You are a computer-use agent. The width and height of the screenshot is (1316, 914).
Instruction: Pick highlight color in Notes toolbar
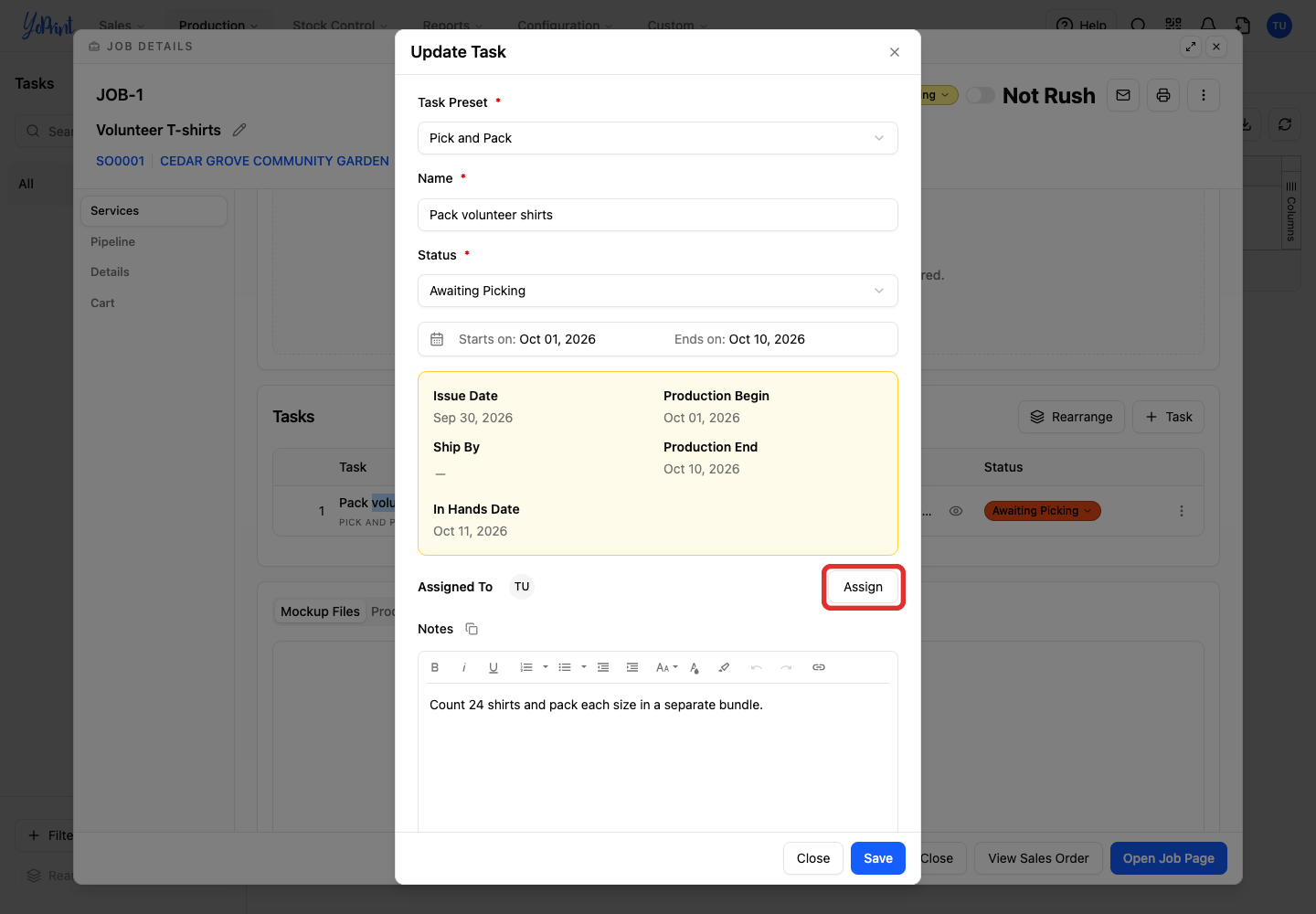coord(724,667)
